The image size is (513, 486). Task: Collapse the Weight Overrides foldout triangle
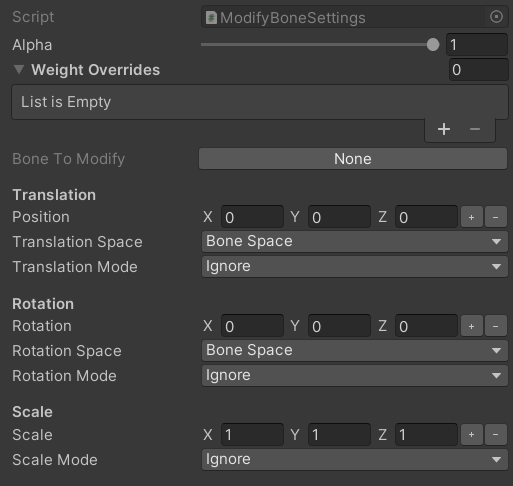point(19,69)
